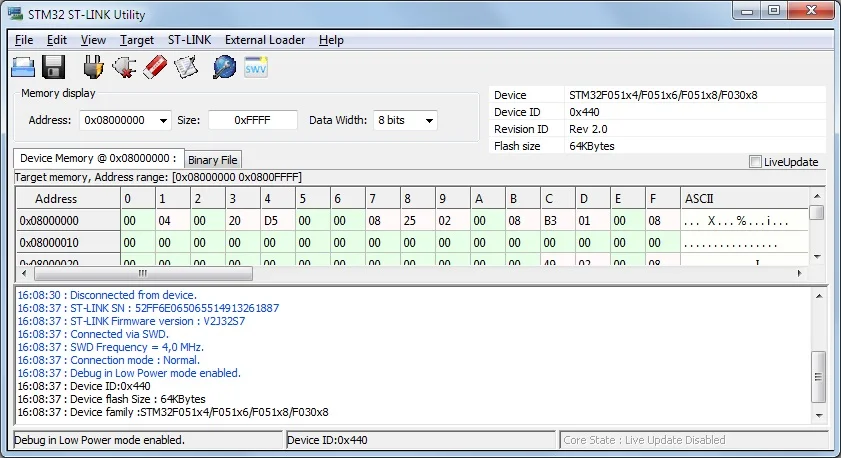Open the External Loader menu

point(265,40)
